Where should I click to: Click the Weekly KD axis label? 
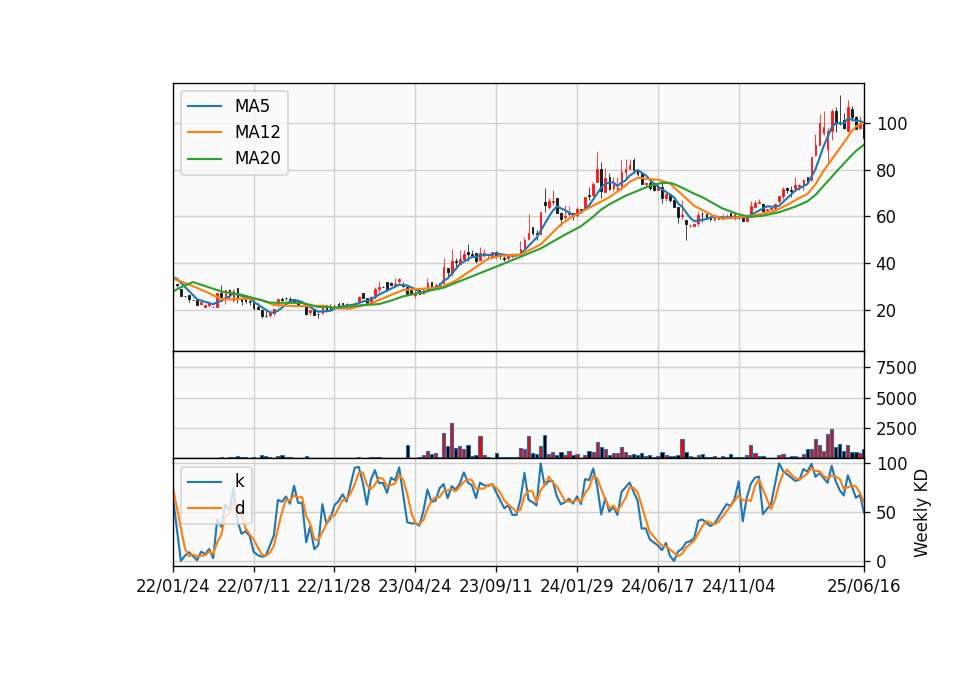tap(921, 514)
